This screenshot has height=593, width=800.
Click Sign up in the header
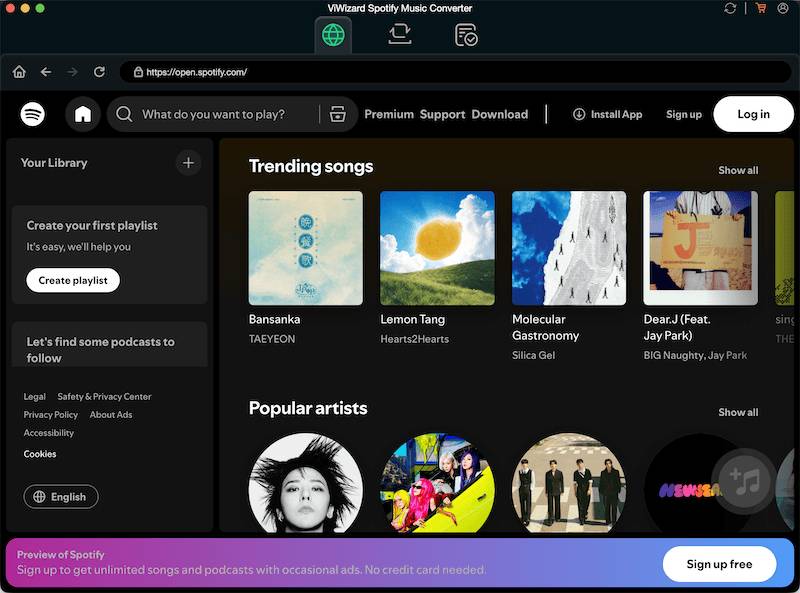click(x=684, y=114)
